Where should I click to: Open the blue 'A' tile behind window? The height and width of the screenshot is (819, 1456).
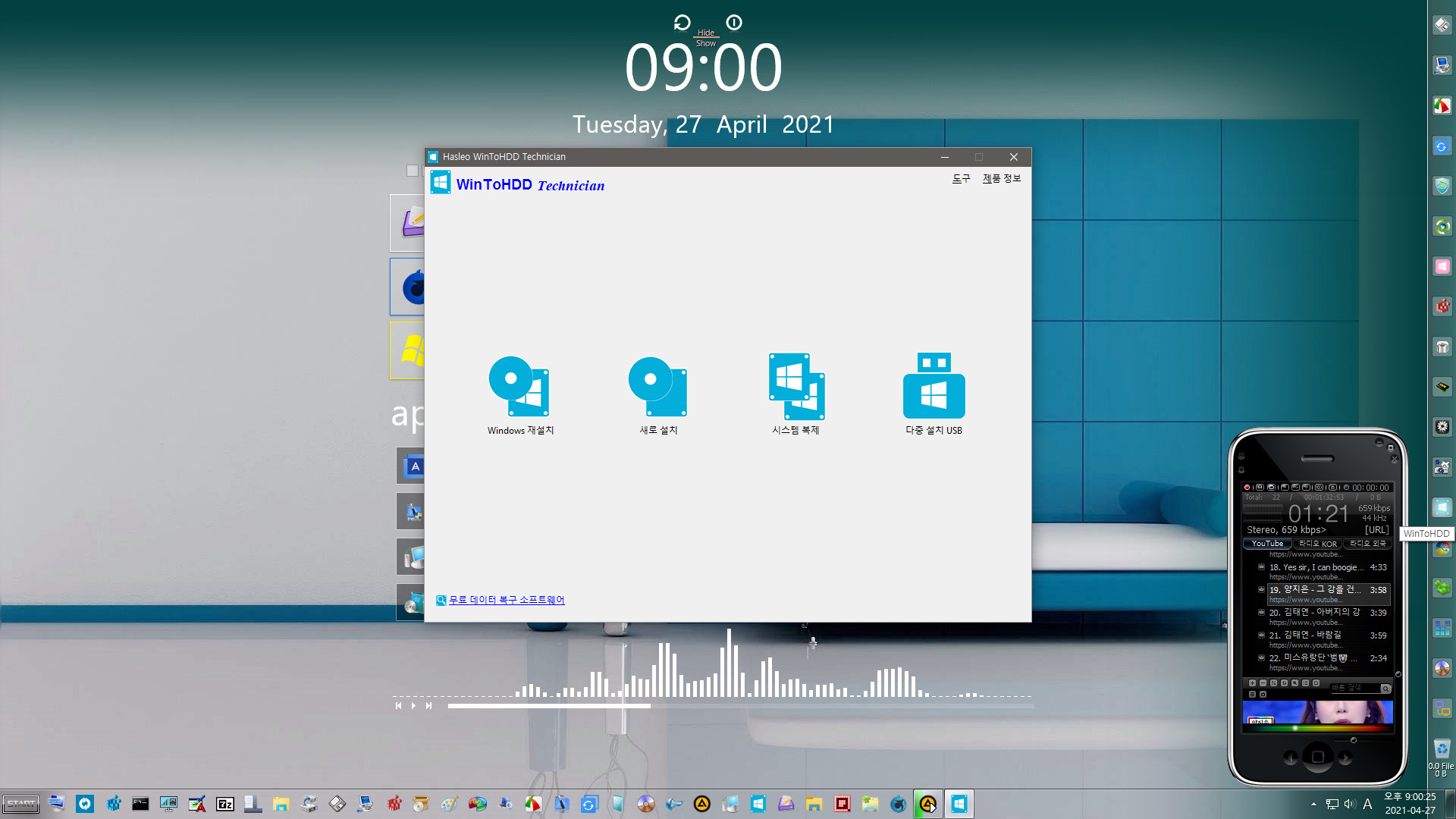pyautogui.click(x=411, y=466)
